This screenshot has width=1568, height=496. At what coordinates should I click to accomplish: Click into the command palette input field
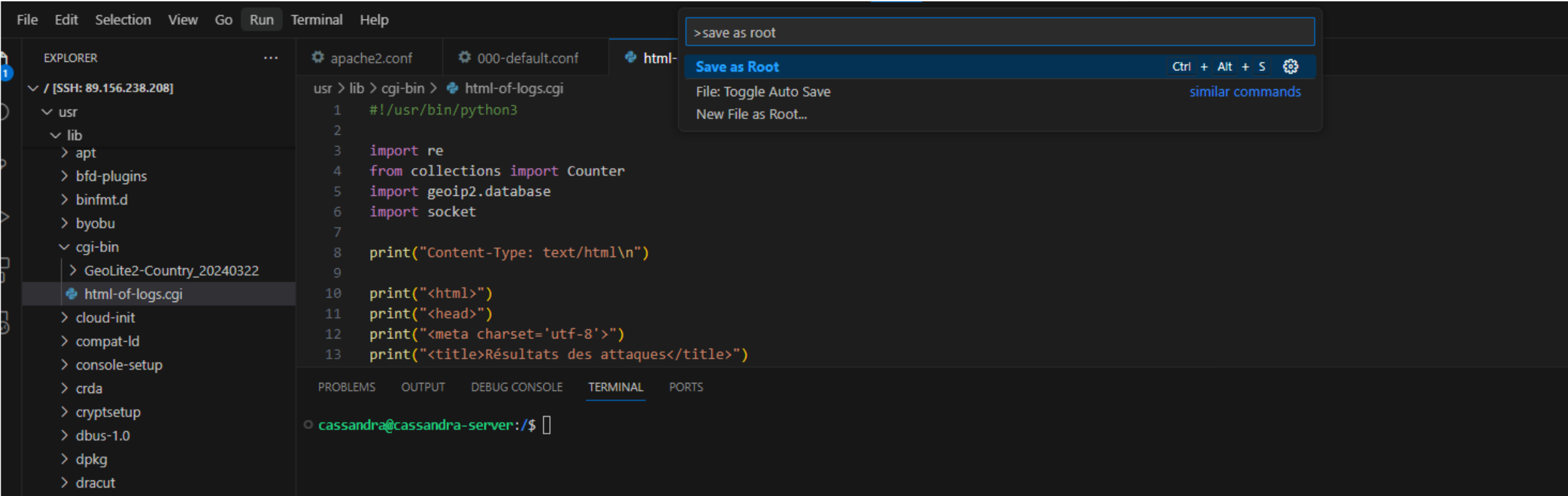(999, 33)
